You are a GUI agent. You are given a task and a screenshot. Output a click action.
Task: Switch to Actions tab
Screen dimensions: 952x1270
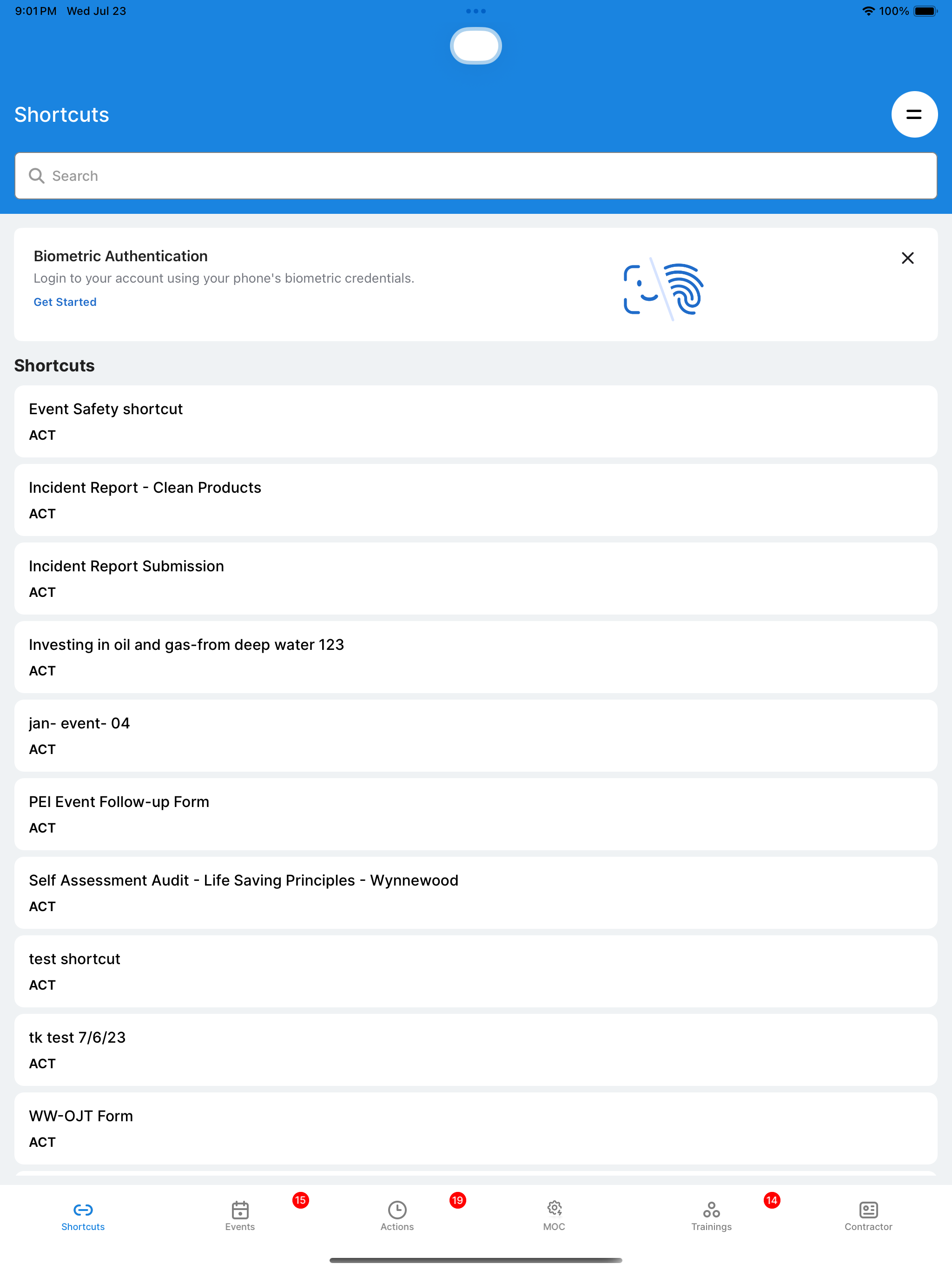397,1216
